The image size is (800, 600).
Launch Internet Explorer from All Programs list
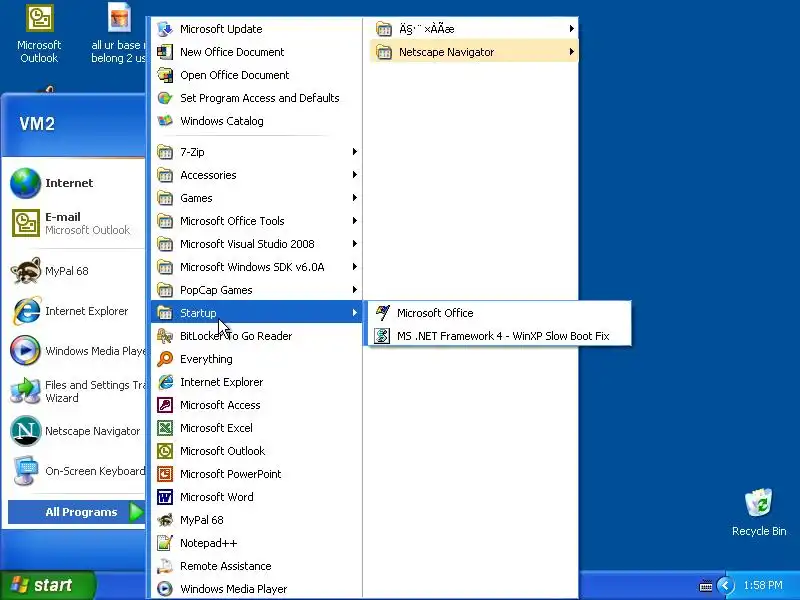coord(257,382)
